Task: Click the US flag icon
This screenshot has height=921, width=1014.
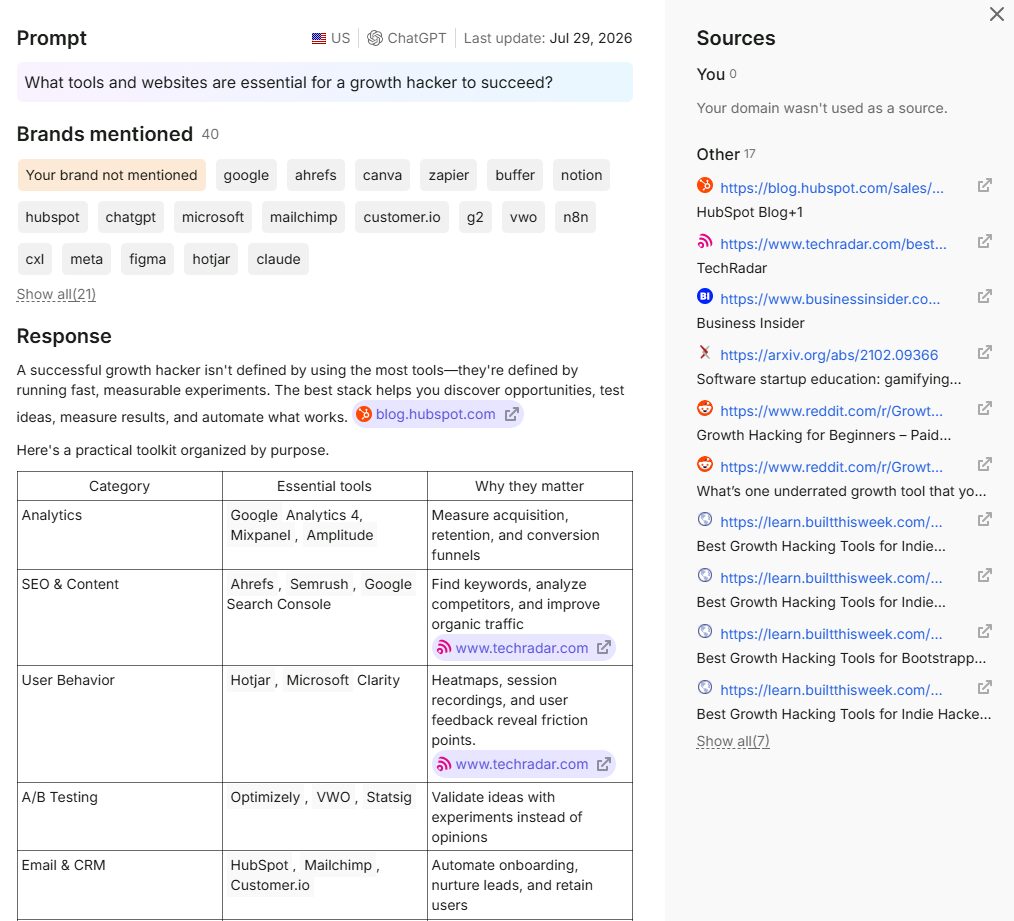Action: point(319,38)
